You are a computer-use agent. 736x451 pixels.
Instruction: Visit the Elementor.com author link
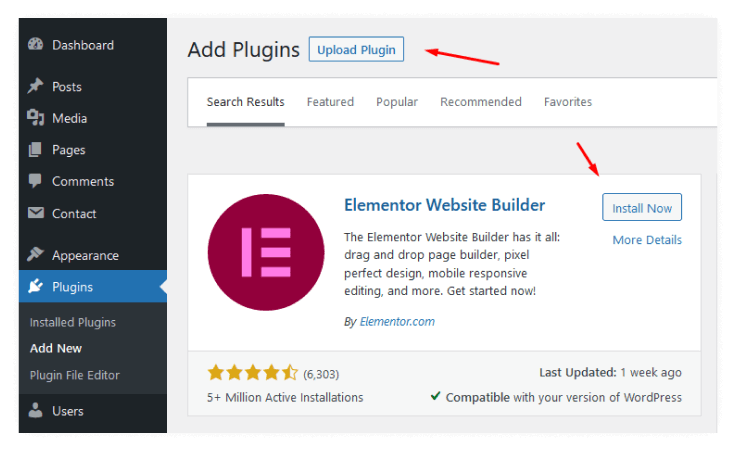pyautogui.click(x=397, y=321)
